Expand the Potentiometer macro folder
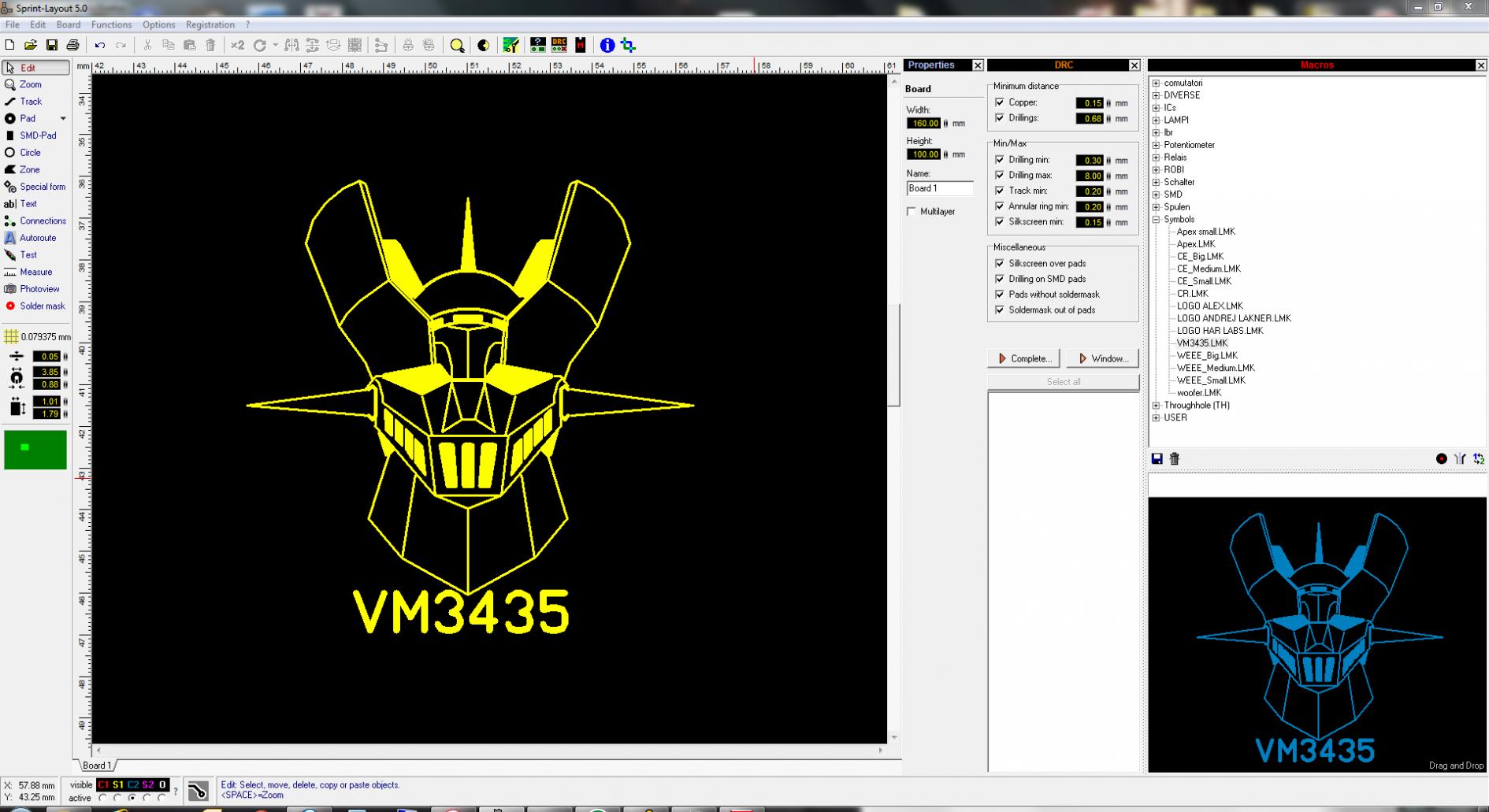 click(1156, 145)
